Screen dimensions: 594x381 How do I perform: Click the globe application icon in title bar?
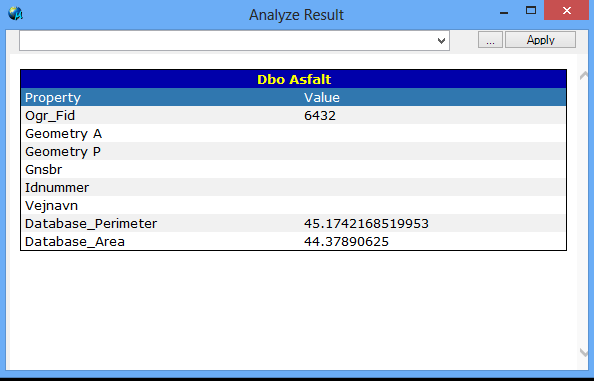[x=15, y=14]
